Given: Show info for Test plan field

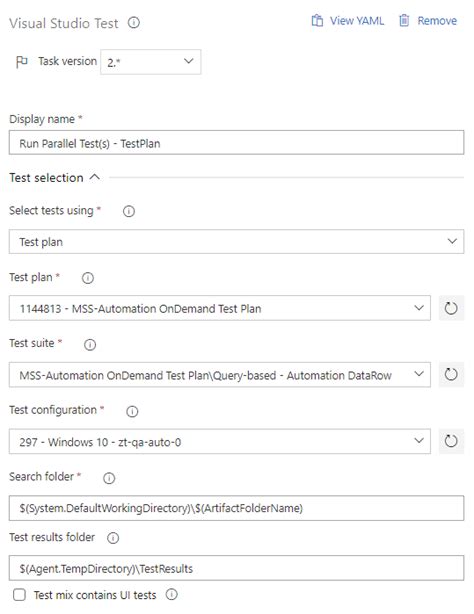Looking at the screenshot, I should 88,278.
